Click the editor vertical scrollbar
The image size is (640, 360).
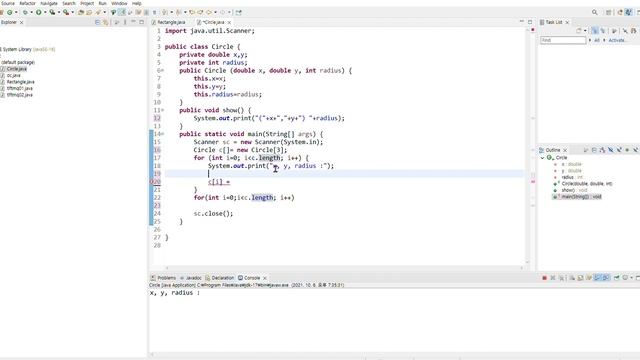click(527, 145)
